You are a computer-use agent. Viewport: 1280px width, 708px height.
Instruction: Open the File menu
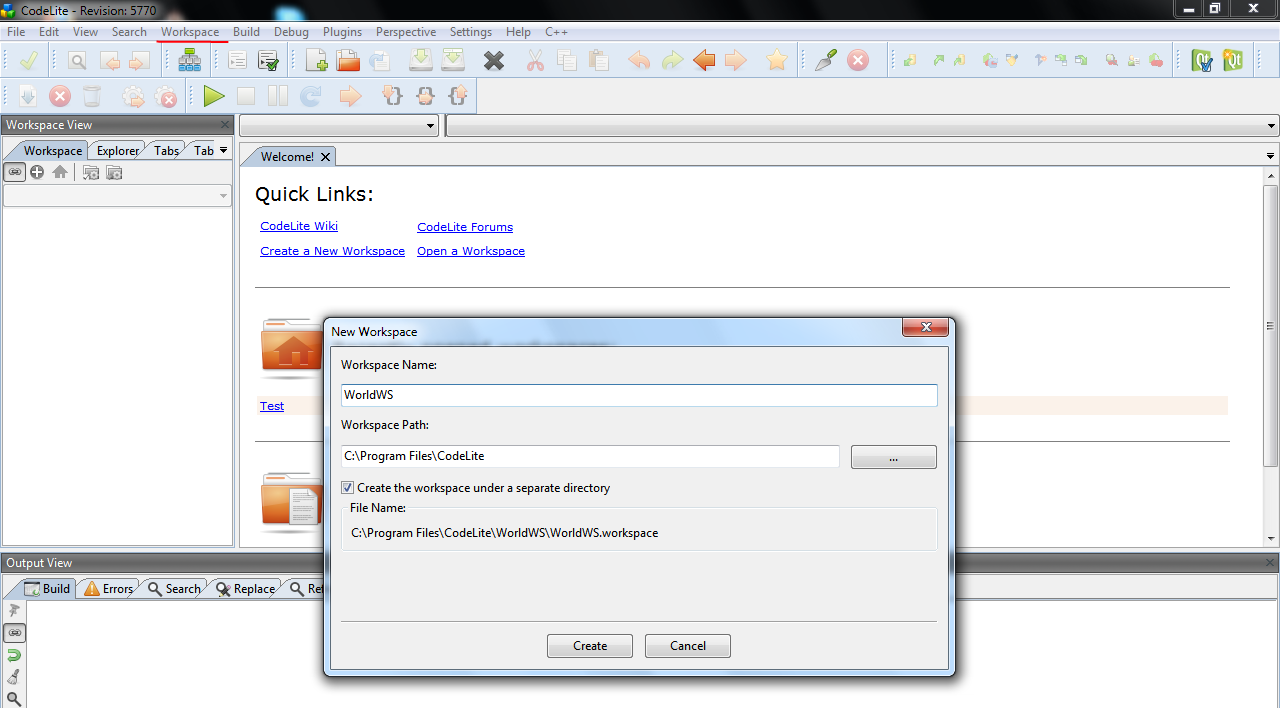click(x=16, y=32)
